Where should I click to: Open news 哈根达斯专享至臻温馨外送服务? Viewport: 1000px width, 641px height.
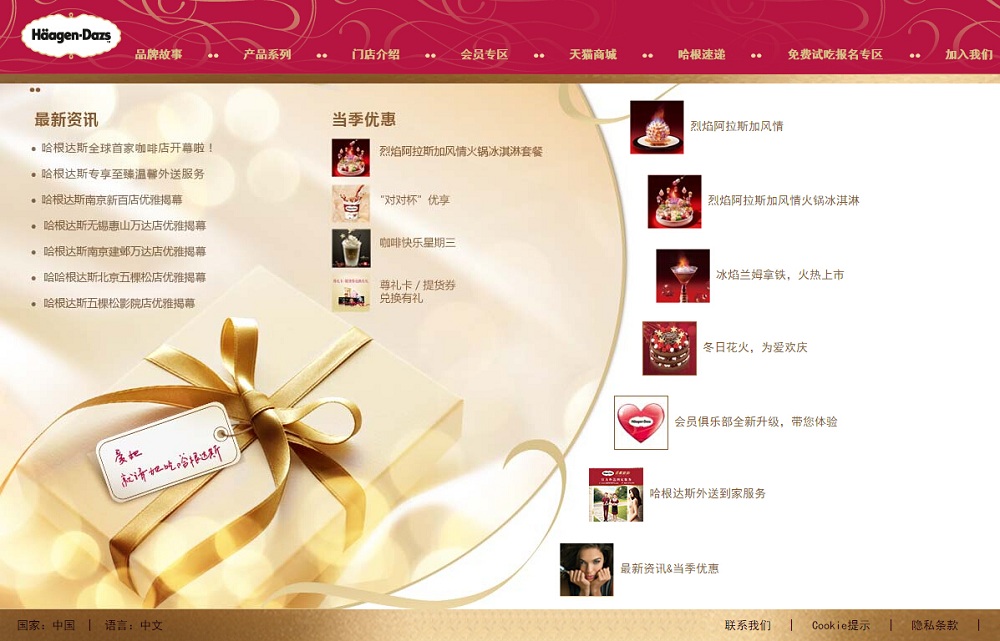[123, 173]
